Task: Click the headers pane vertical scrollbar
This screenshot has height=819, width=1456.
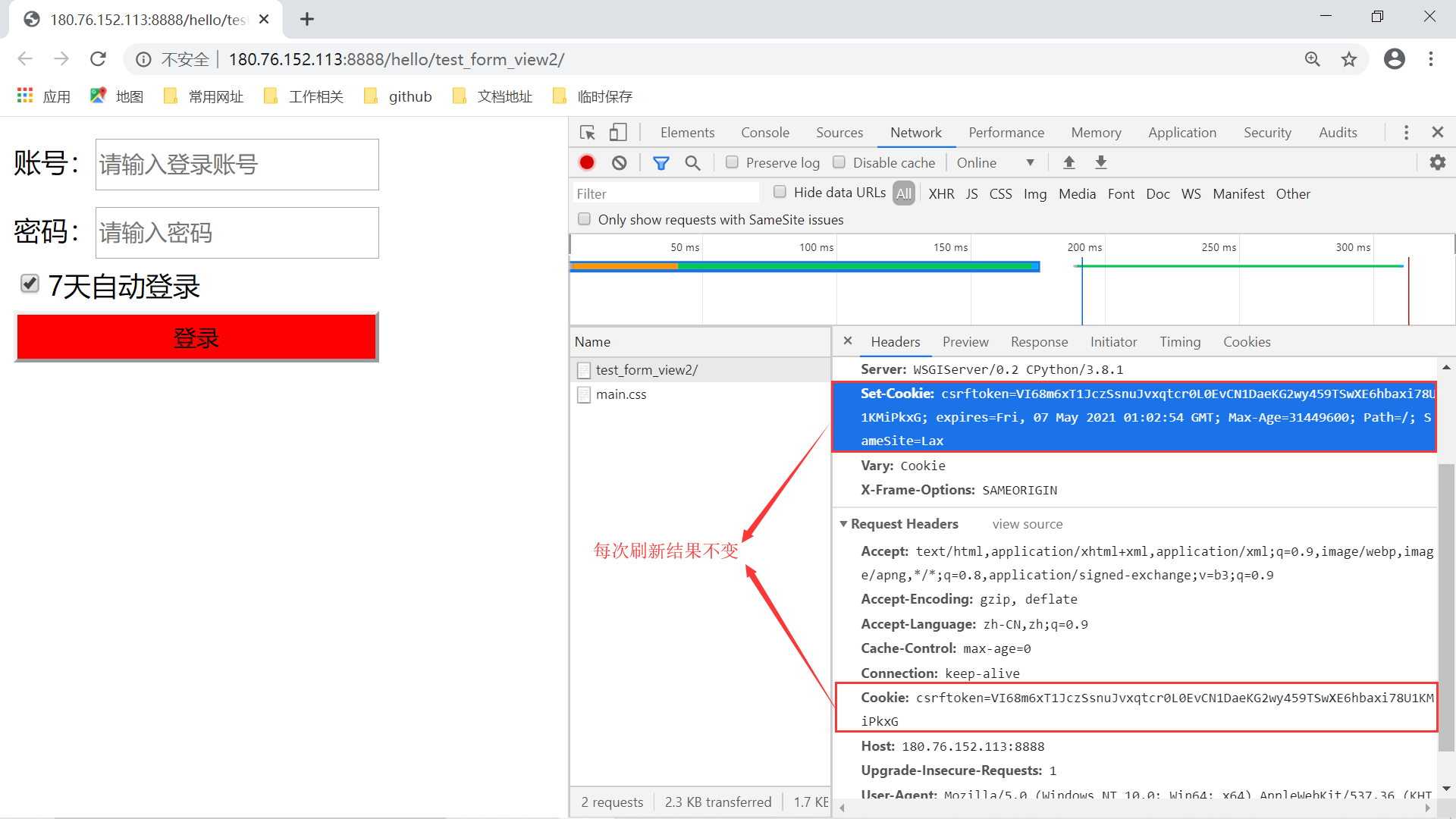Action: (x=1446, y=607)
